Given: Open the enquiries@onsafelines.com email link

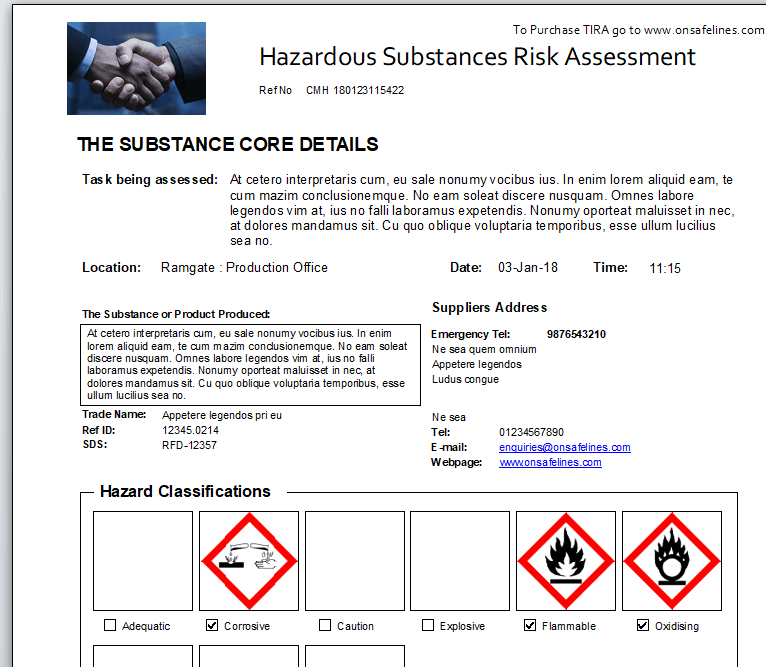Looking at the screenshot, I should (565, 448).
